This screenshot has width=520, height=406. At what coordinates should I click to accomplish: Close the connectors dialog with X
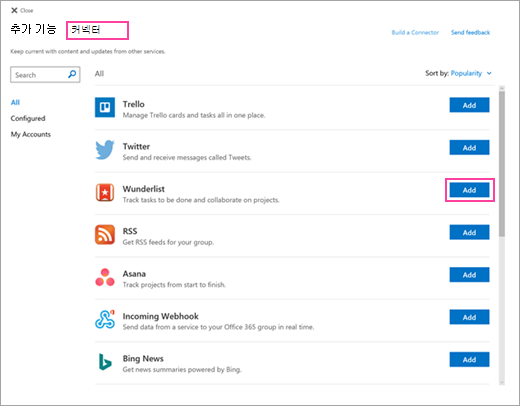point(14,10)
